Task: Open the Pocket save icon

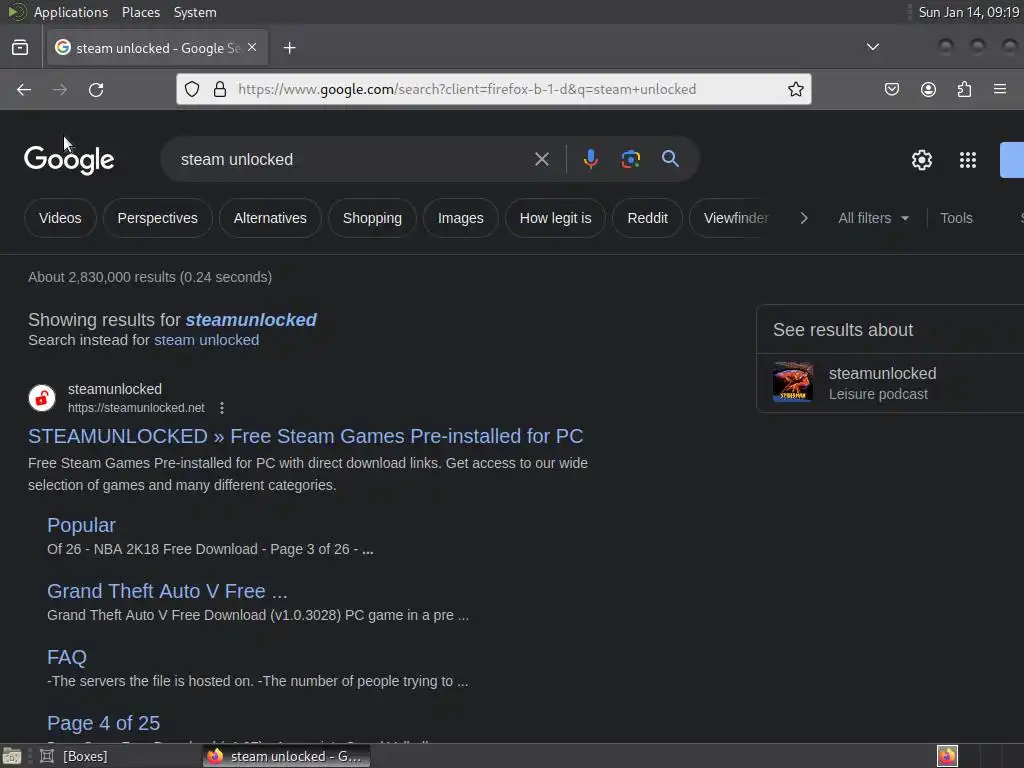Action: tap(891, 89)
